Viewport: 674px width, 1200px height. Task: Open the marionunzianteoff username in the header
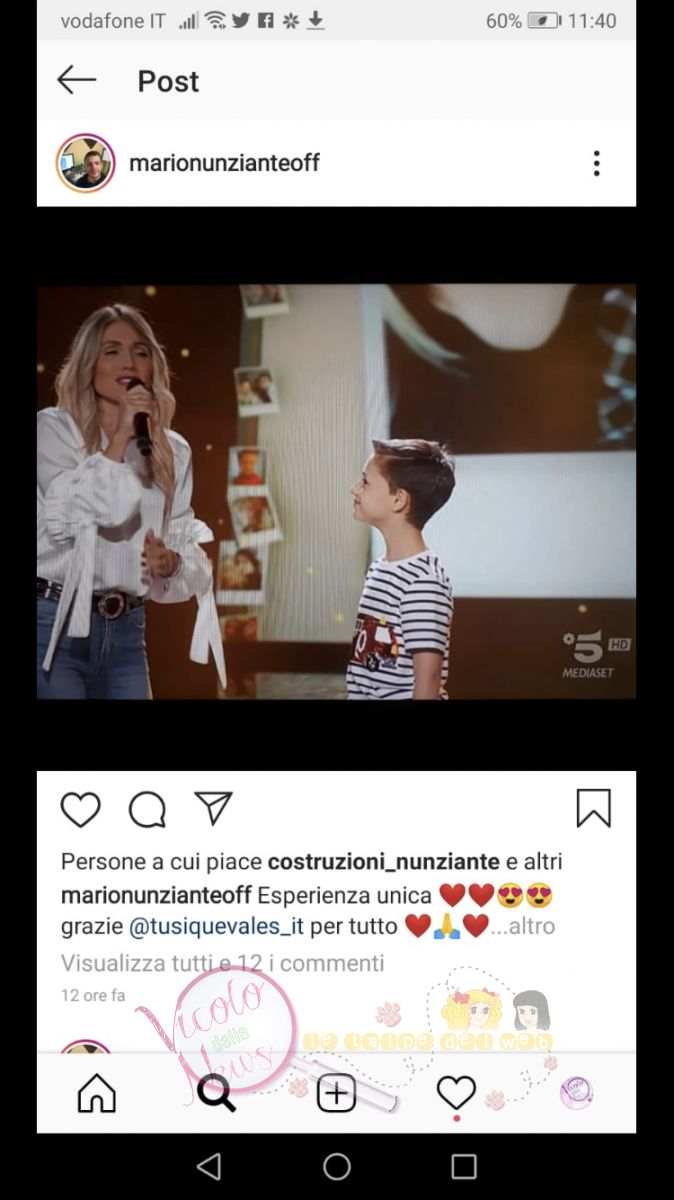(224, 163)
